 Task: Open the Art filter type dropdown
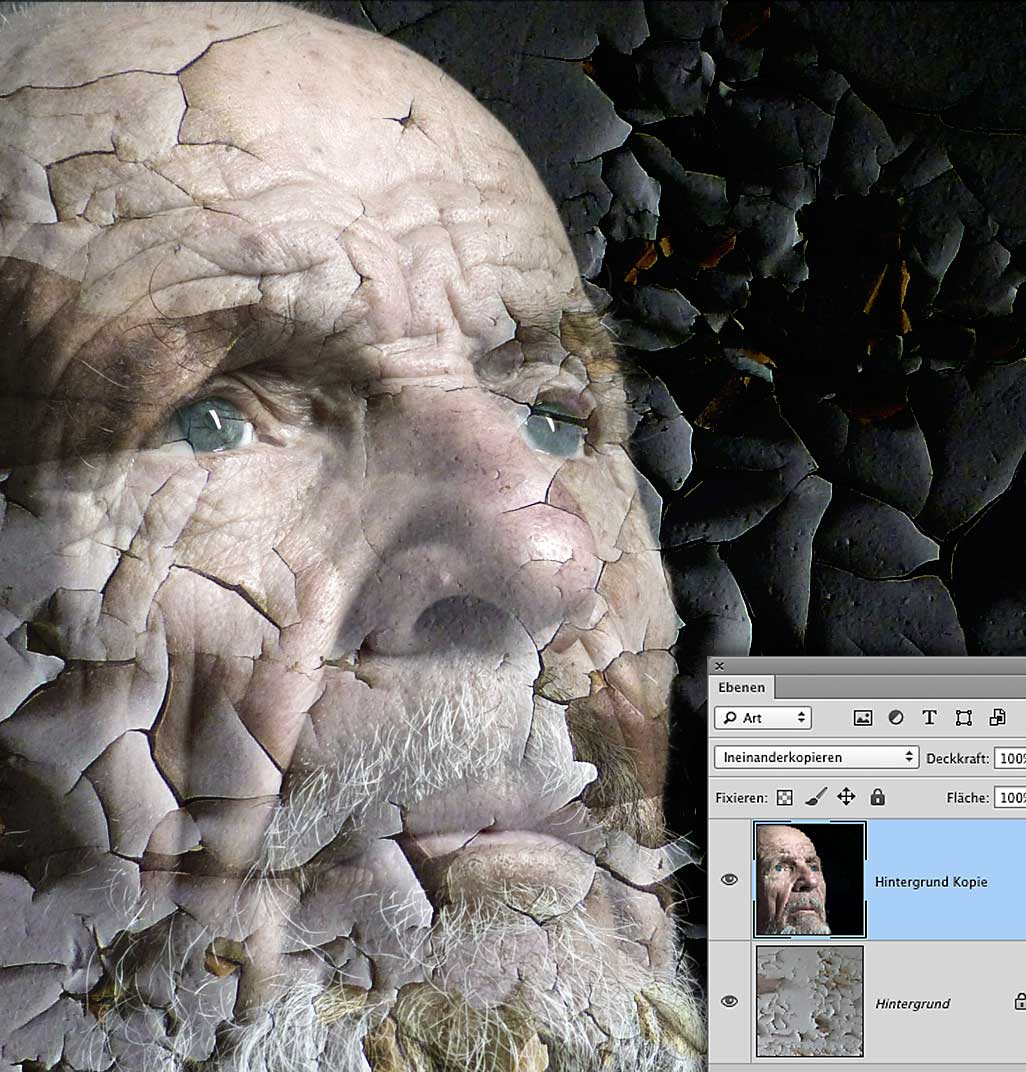coord(763,718)
